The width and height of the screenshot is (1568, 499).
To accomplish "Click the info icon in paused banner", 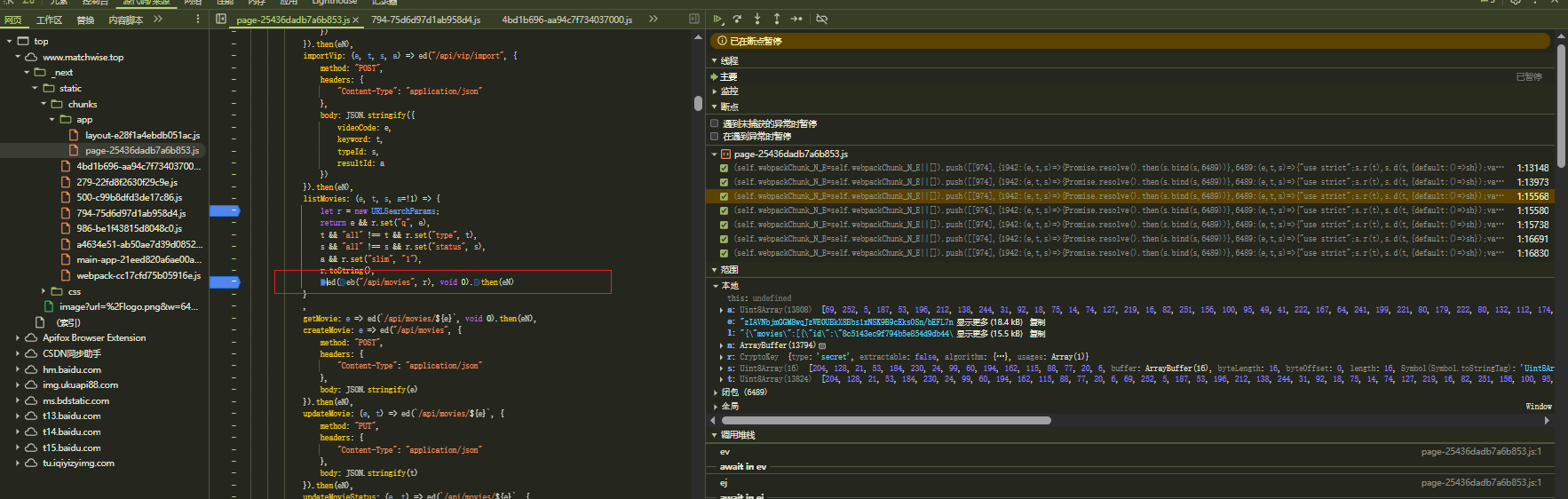I will 722,41.
